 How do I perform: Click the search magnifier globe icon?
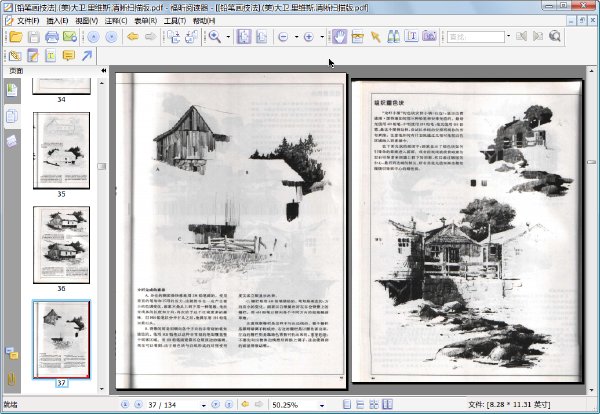pos(554,36)
